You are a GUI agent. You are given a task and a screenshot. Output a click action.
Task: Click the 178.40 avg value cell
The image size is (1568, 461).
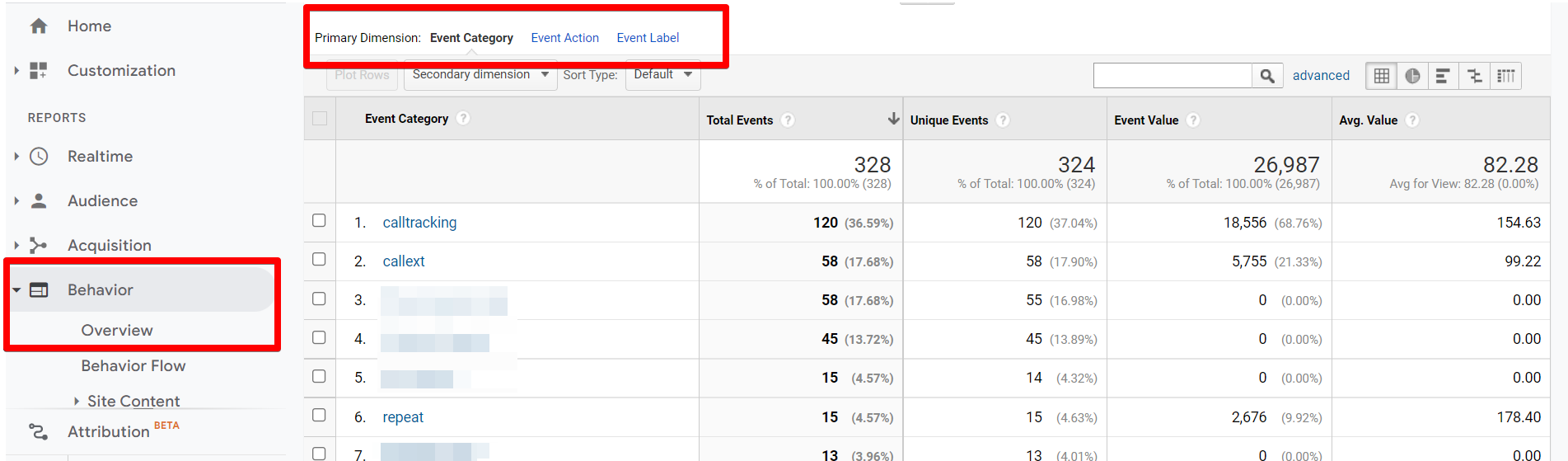point(1519,417)
